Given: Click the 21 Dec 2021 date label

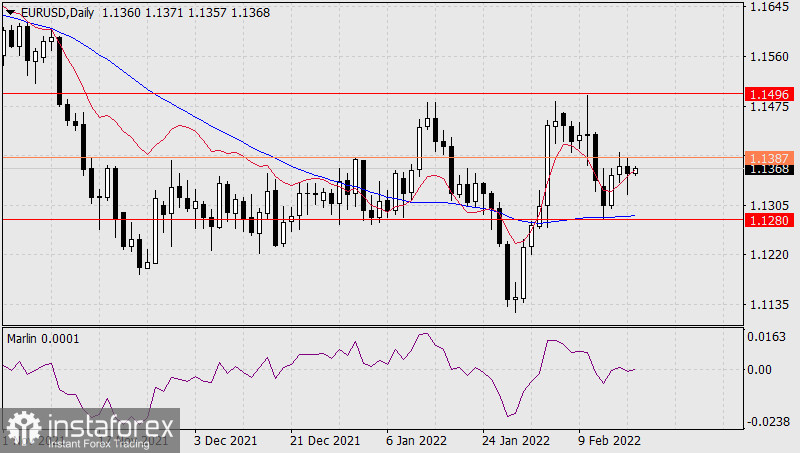Looking at the screenshot, I should 326,440.
